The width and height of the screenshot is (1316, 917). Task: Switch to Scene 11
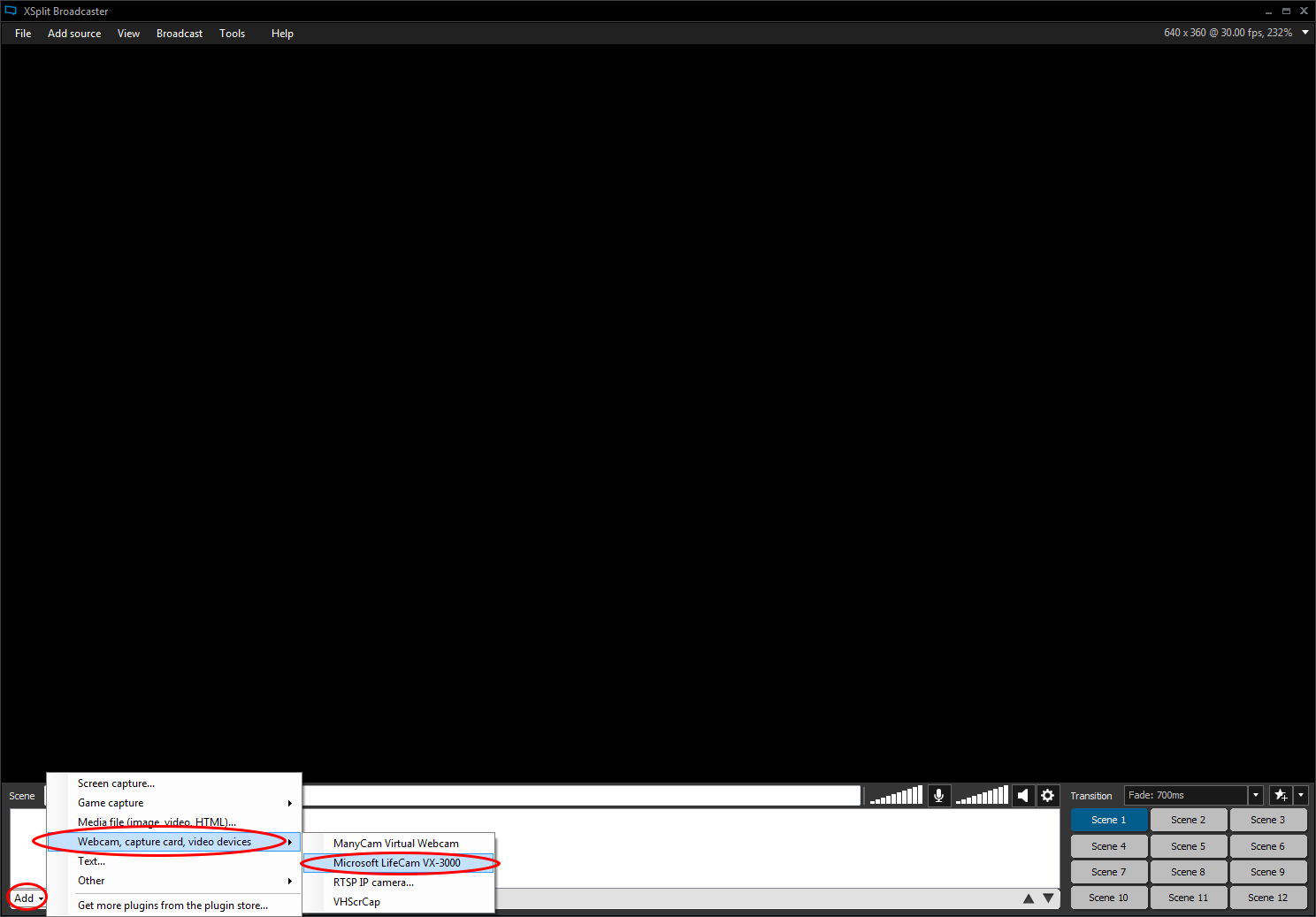pyautogui.click(x=1189, y=898)
